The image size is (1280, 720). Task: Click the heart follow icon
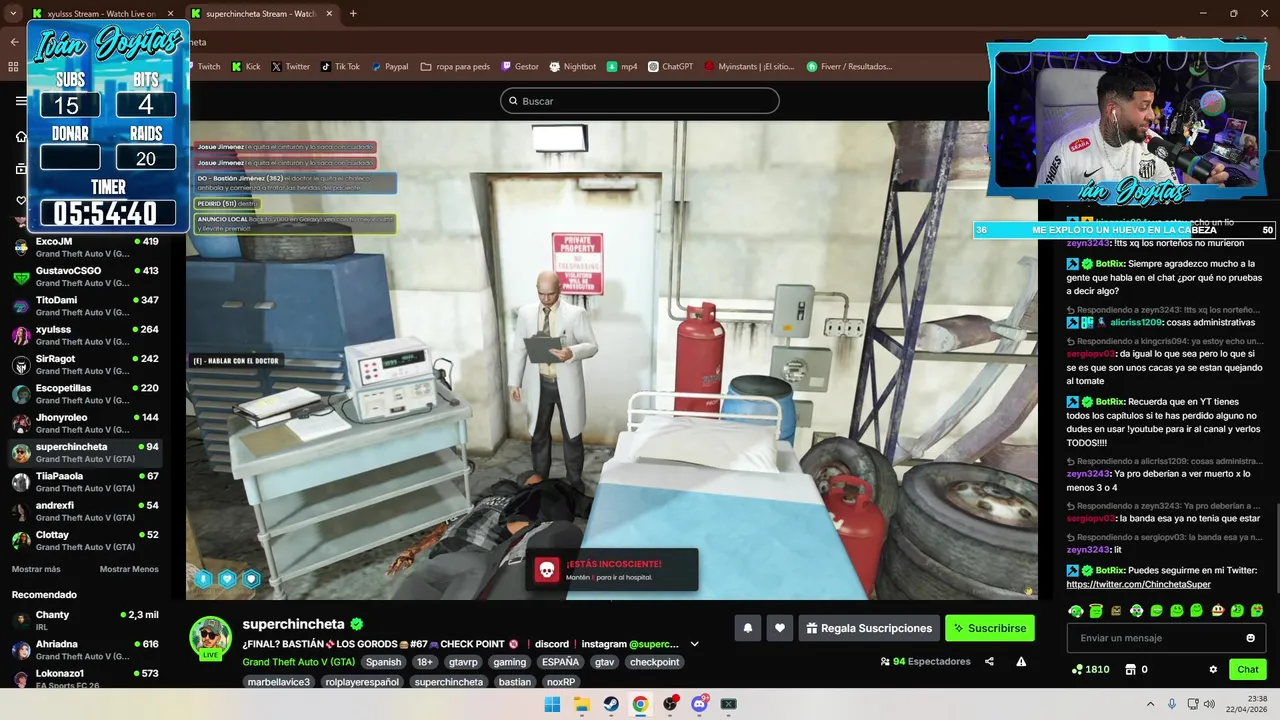tap(780, 628)
